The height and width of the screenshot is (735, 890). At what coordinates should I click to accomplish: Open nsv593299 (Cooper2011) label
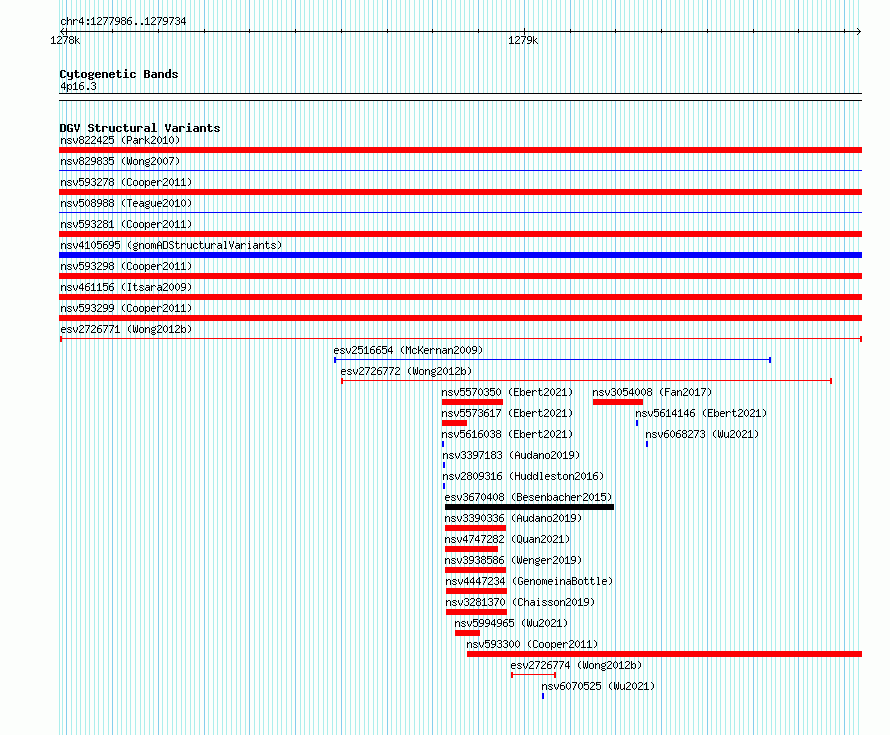point(126,308)
